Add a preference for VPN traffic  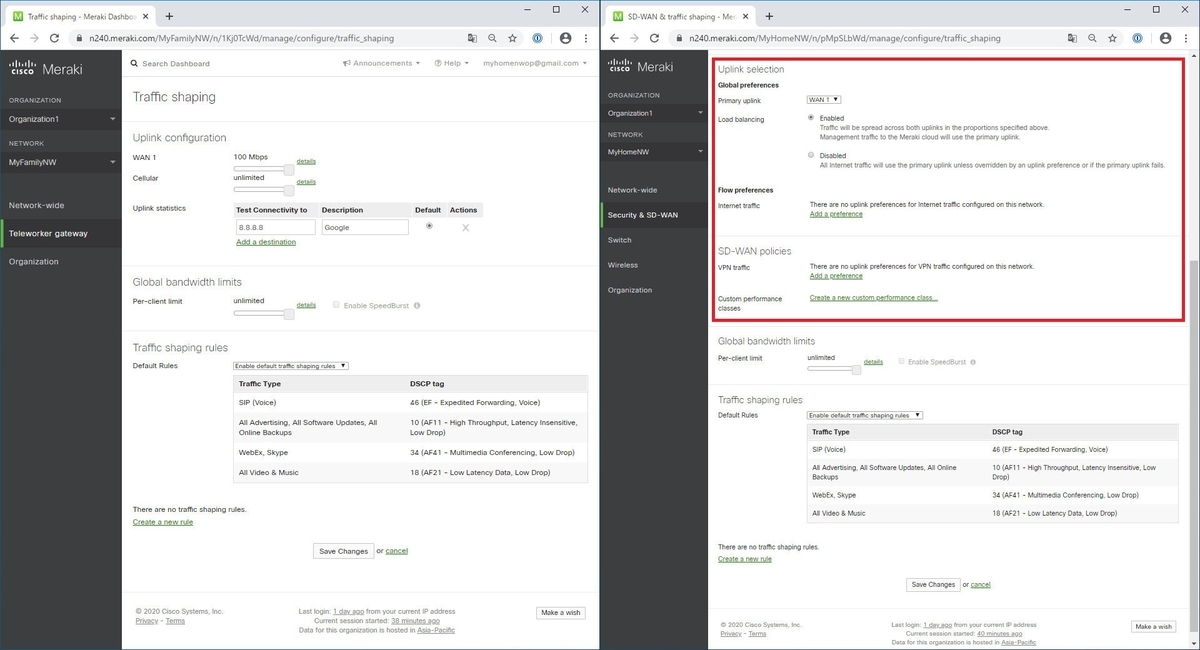pos(836,276)
